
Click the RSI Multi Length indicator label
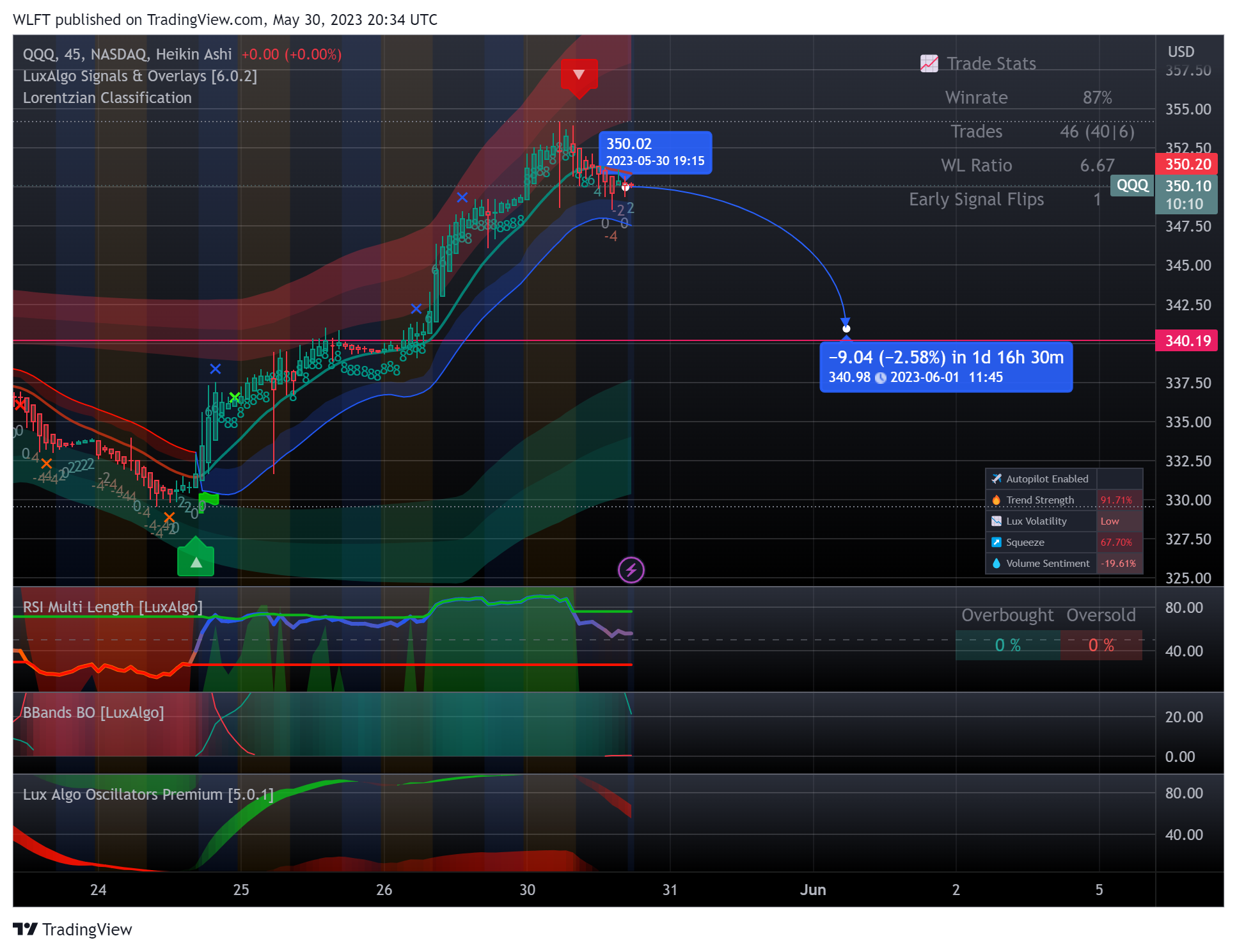(113, 607)
